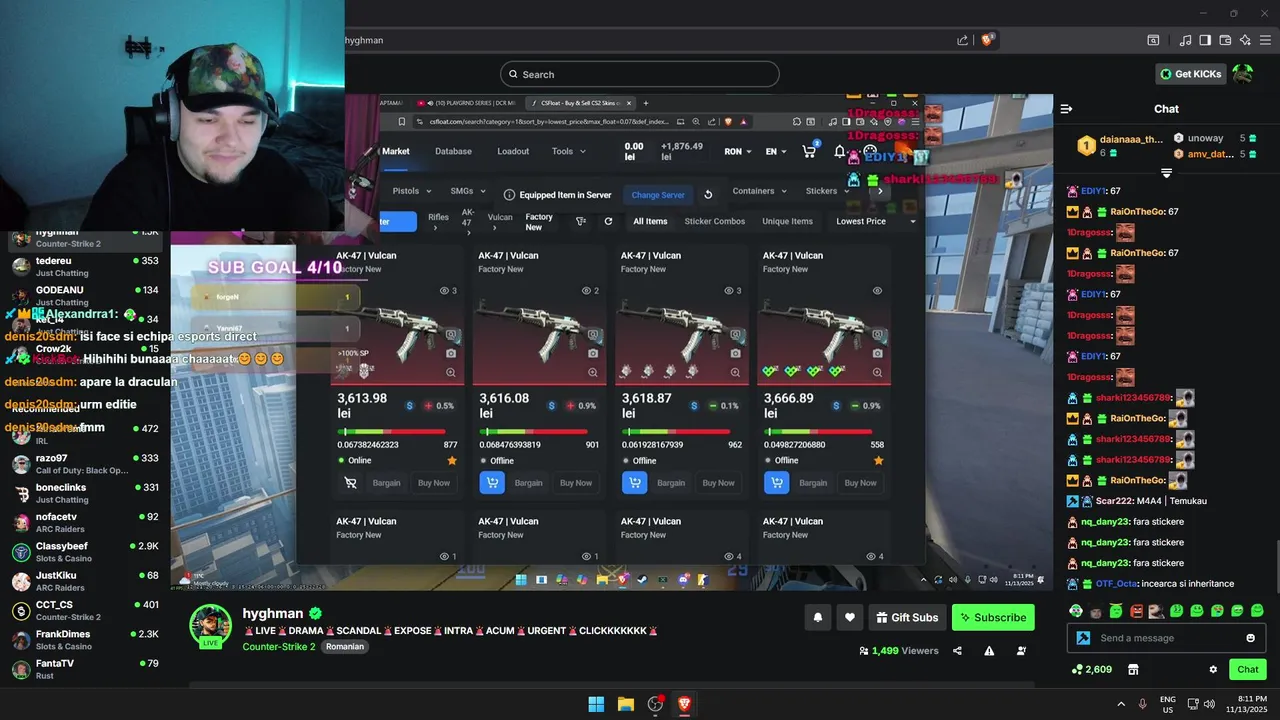
Task: Click the Get KICKs button
Action: point(1190,74)
